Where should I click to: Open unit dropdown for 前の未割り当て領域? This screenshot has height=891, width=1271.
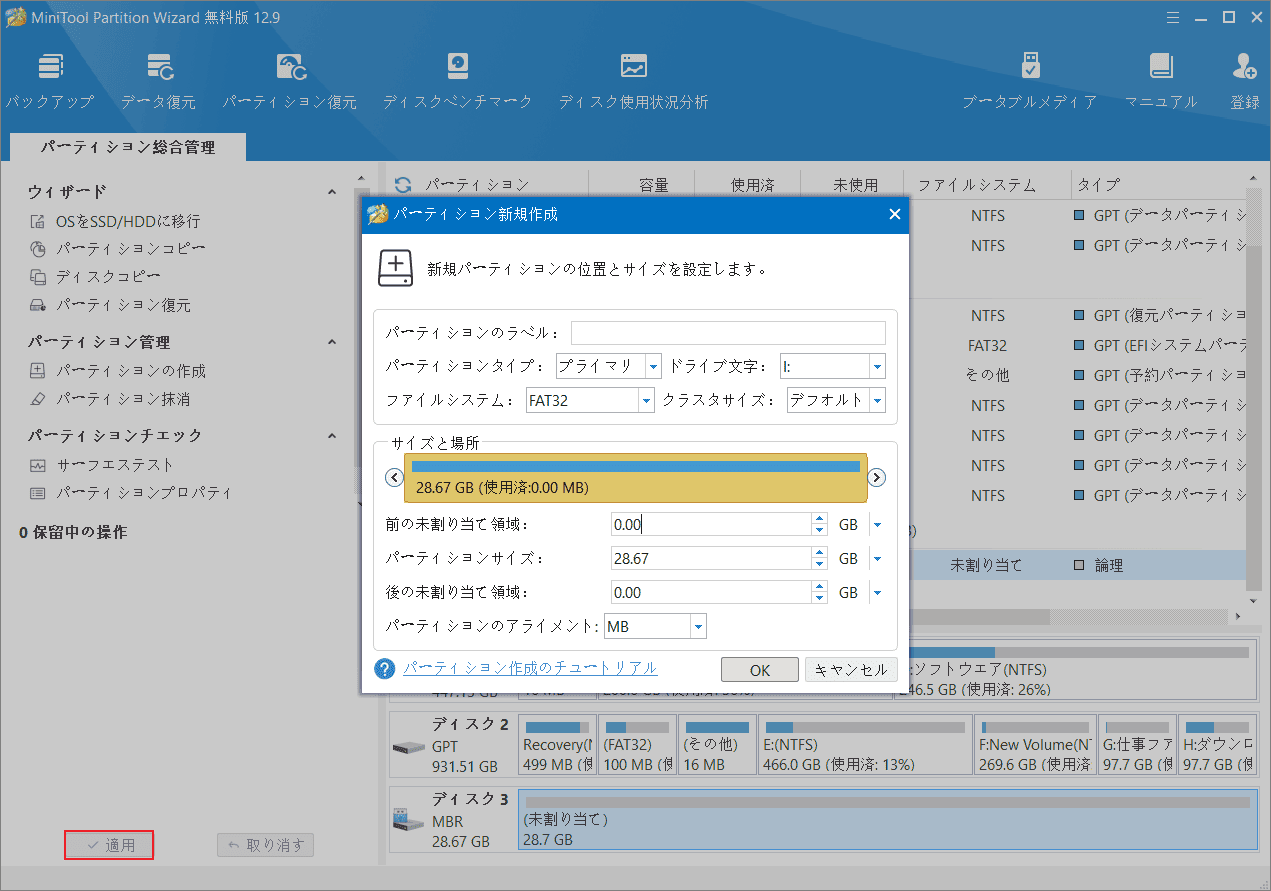click(877, 525)
